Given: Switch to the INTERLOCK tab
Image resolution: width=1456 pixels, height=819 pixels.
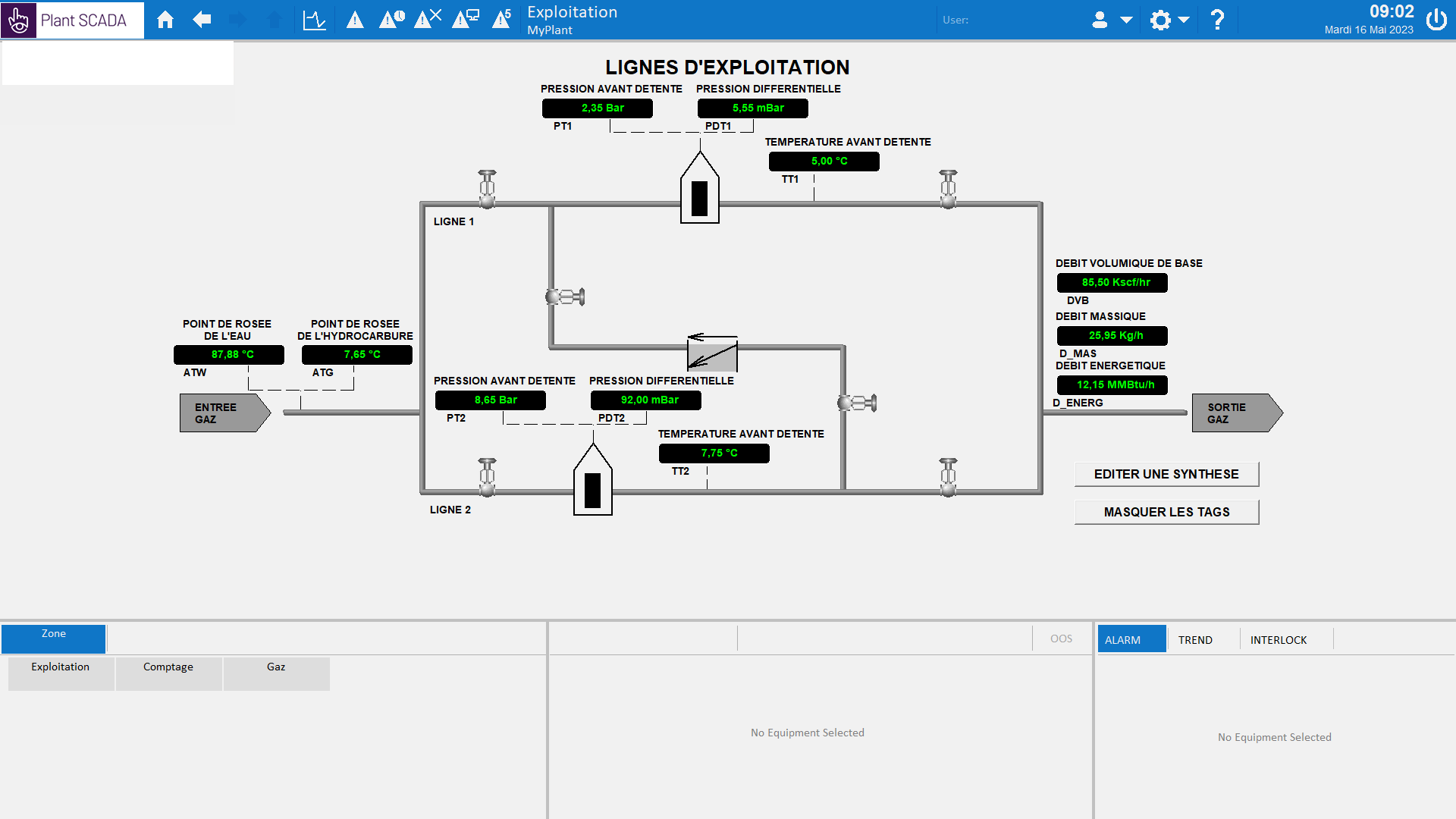Looking at the screenshot, I should coord(1278,640).
